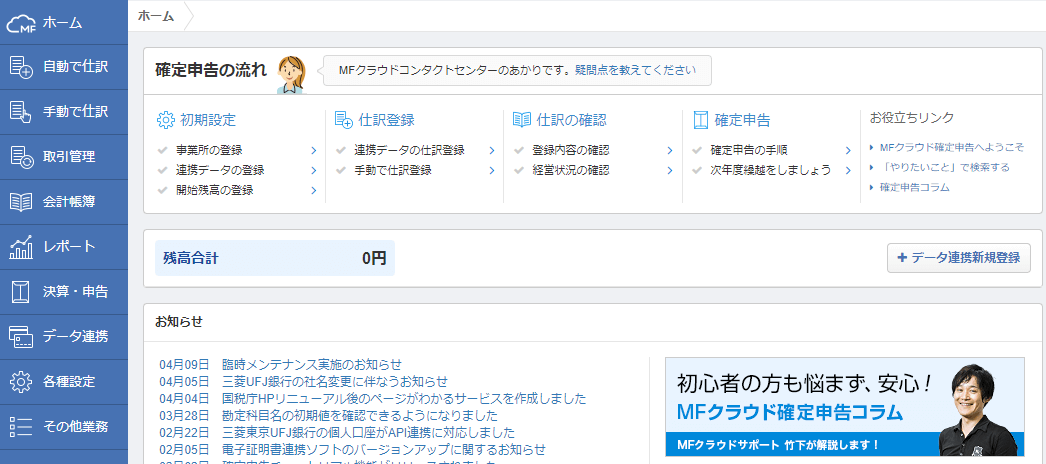This screenshot has height=464, width=1046.
Task: Click the 会計帳簿 book icon
Action: click(x=21, y=202)
